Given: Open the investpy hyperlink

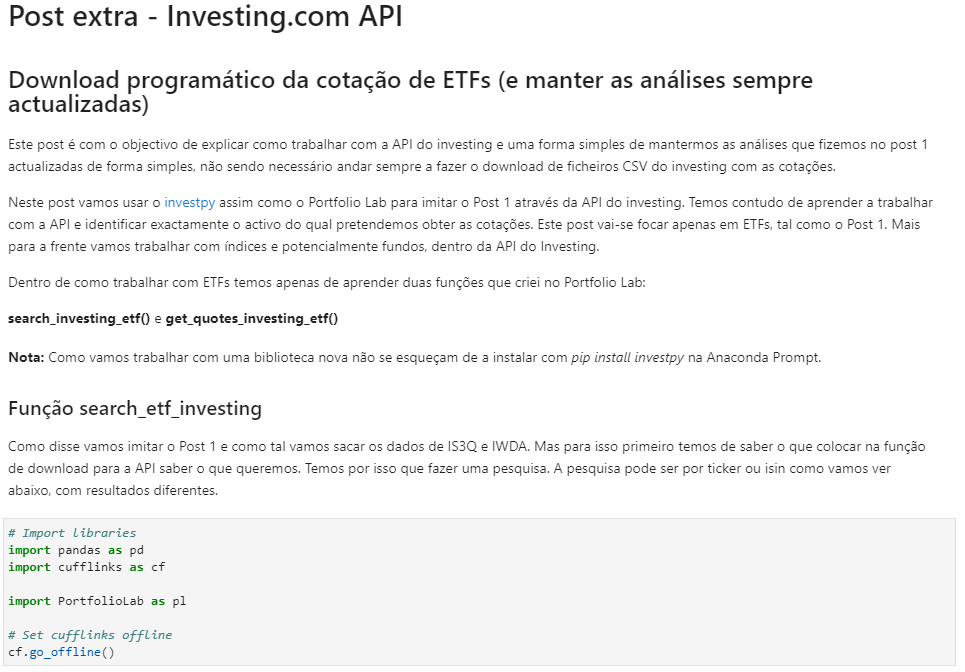Looking at the screenshot, I should click(x=190, y=202).
